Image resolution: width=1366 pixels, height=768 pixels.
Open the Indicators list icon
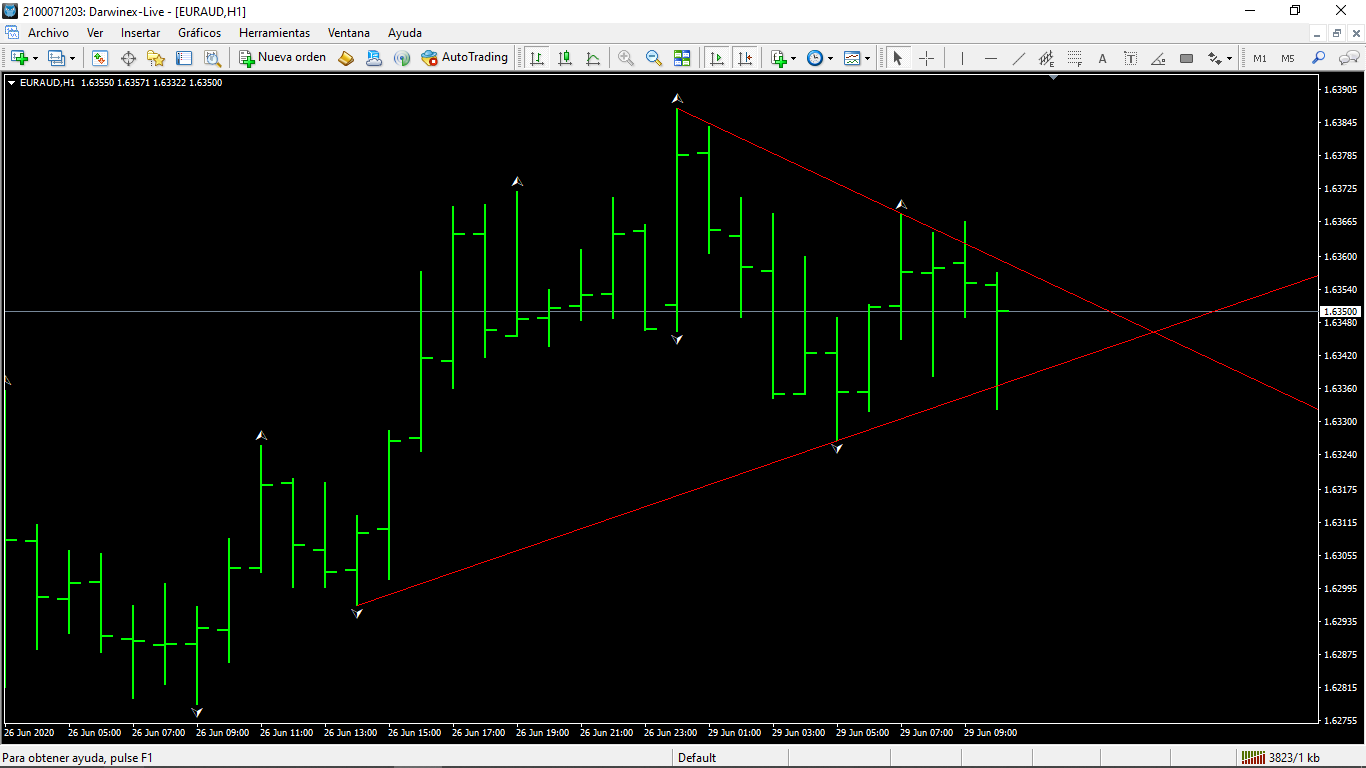779,58
